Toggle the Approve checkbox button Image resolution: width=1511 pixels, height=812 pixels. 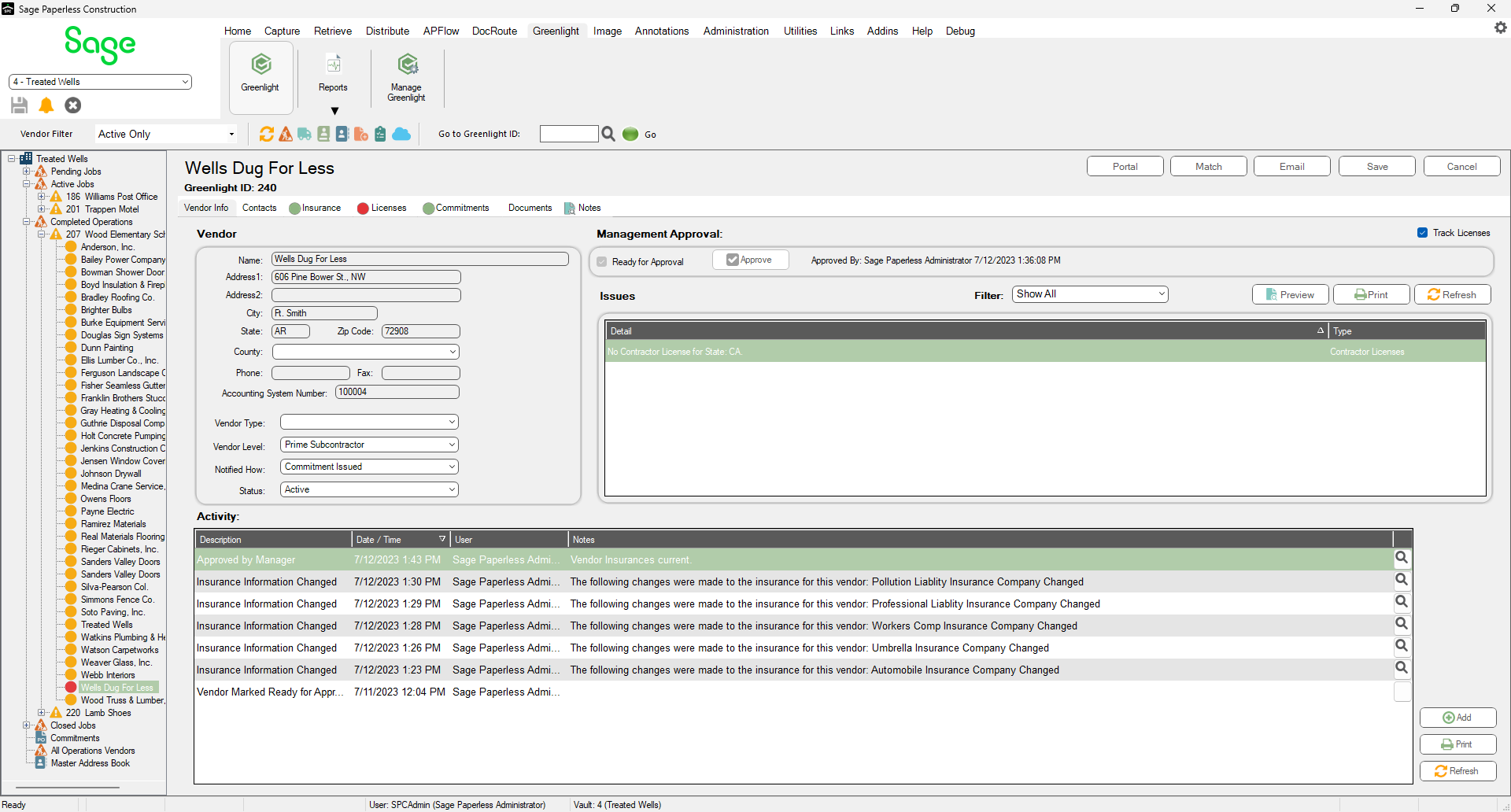(x=750, y=260)
